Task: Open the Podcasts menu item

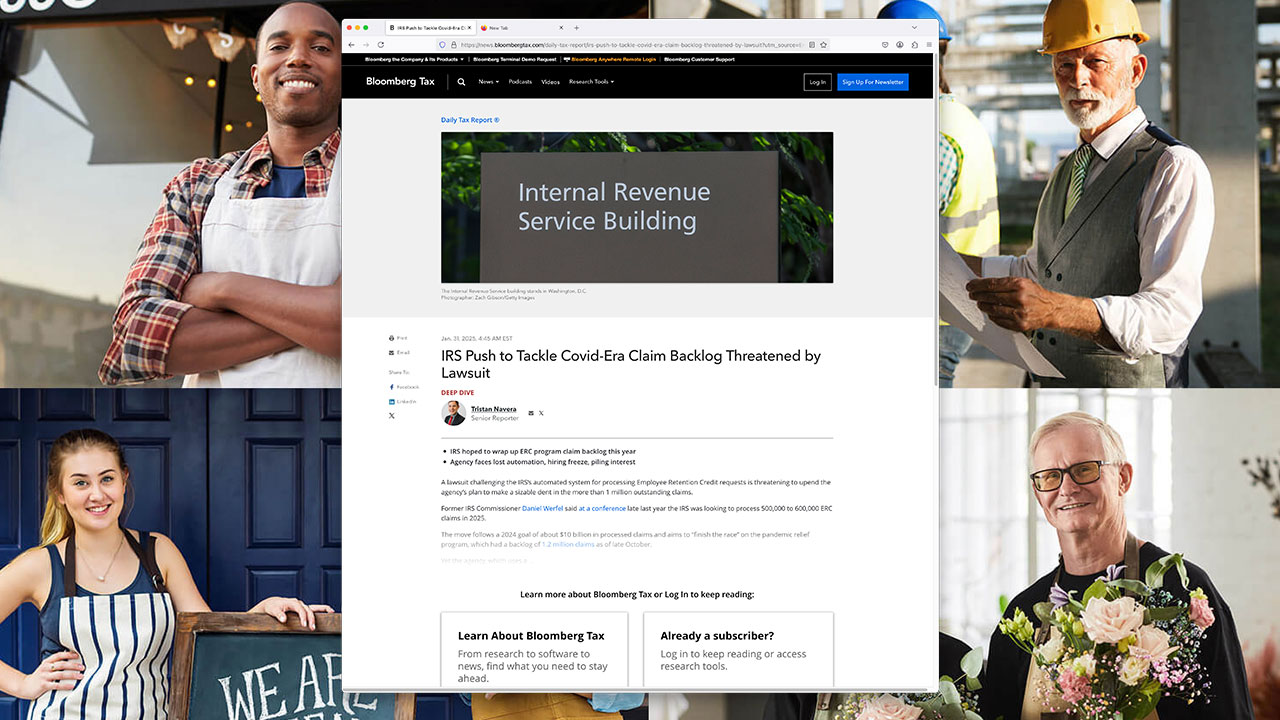Action: pyautogui.click(x=520, y=82)
